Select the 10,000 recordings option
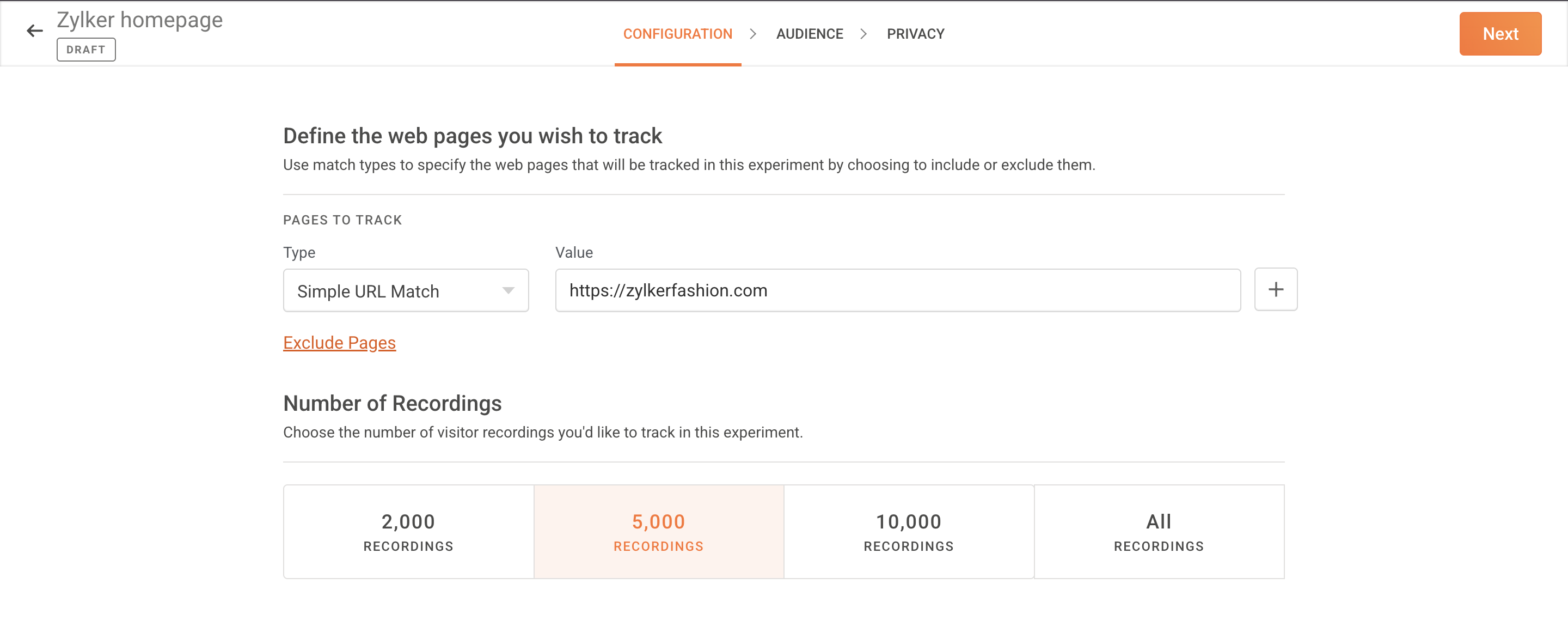The height and width of the screenshot is (632, 1568). point(908,531)
